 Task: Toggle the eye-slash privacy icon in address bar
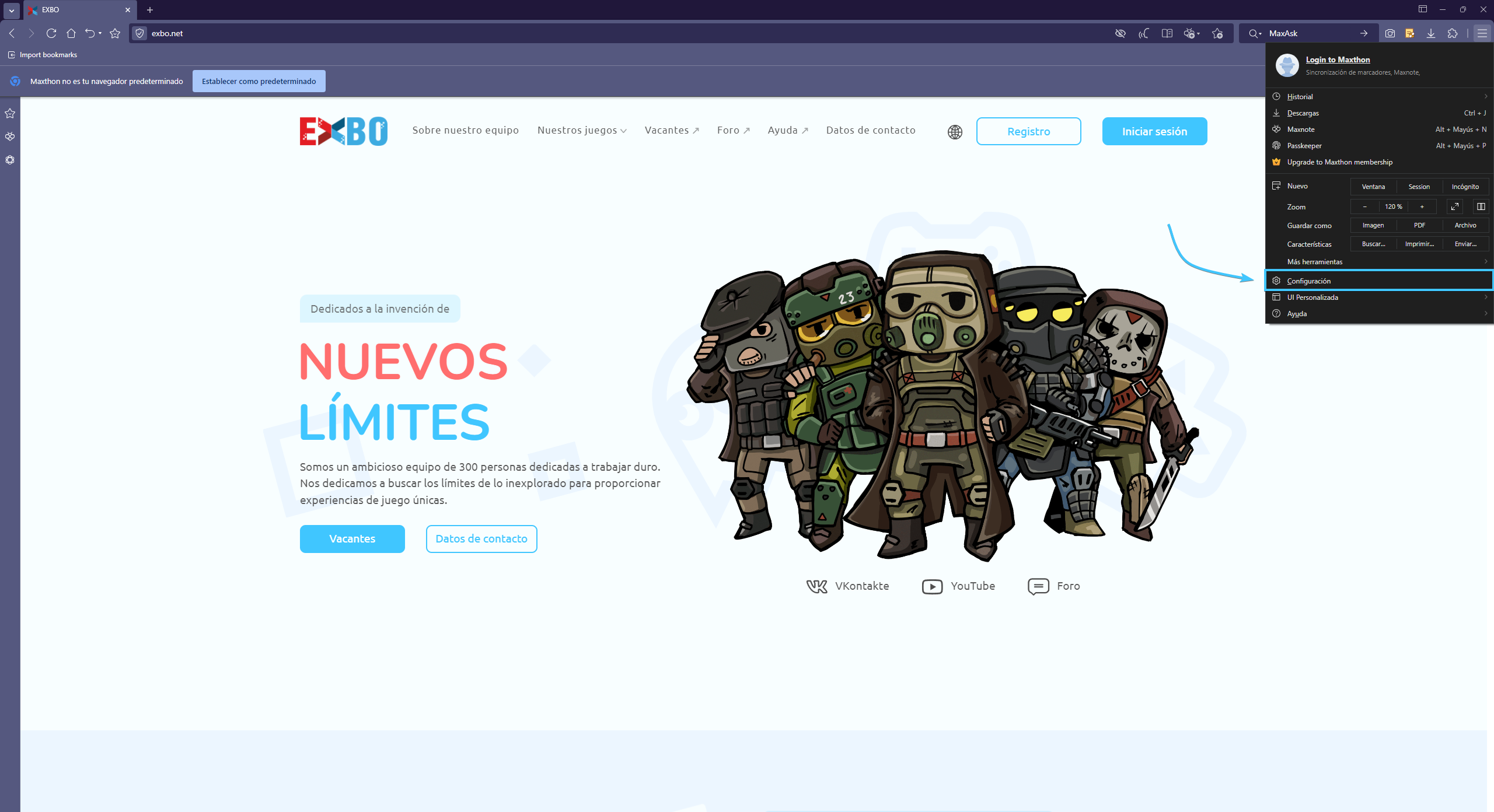(x=1120, y=33)
